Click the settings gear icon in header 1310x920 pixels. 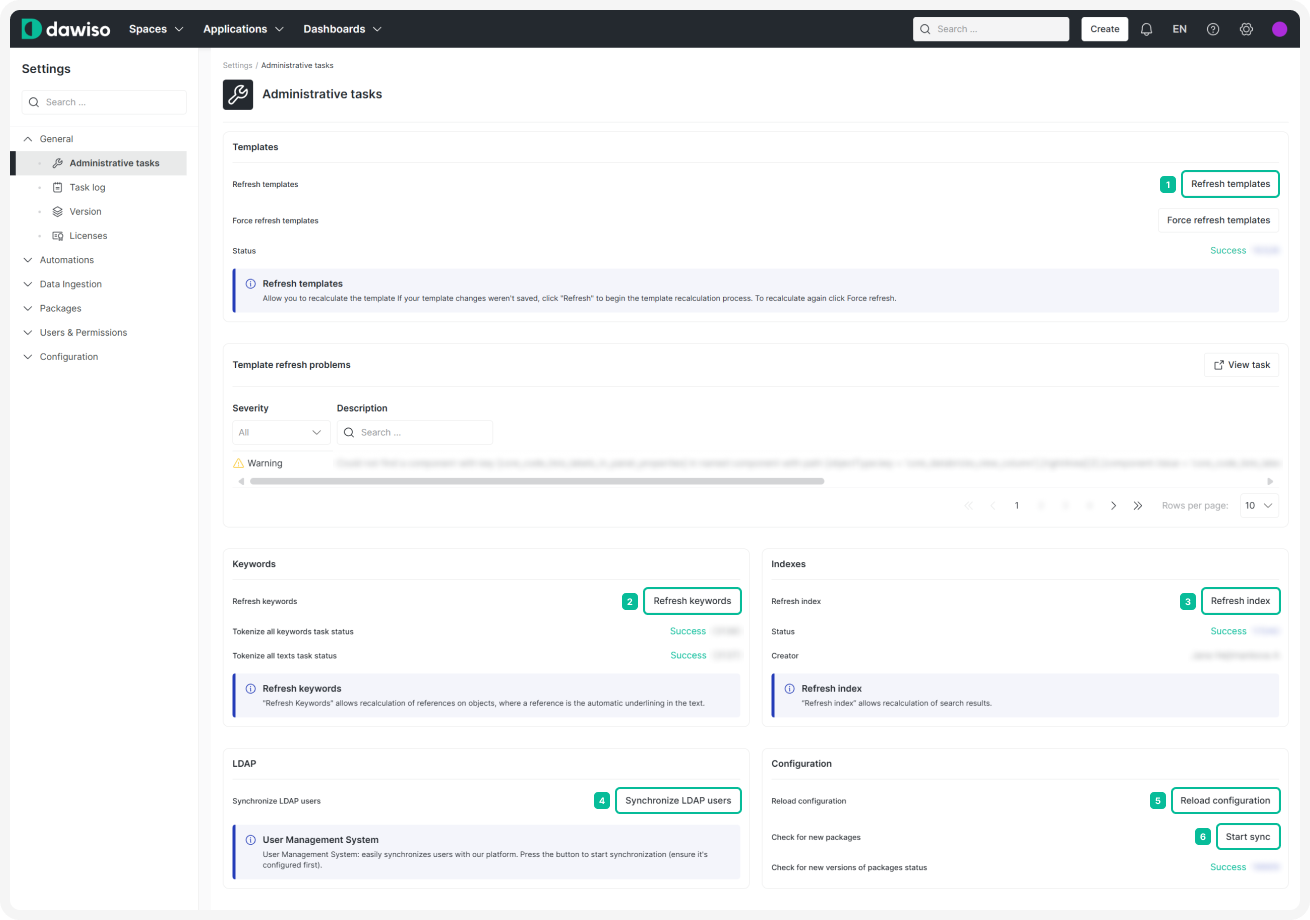(1246, 29)
